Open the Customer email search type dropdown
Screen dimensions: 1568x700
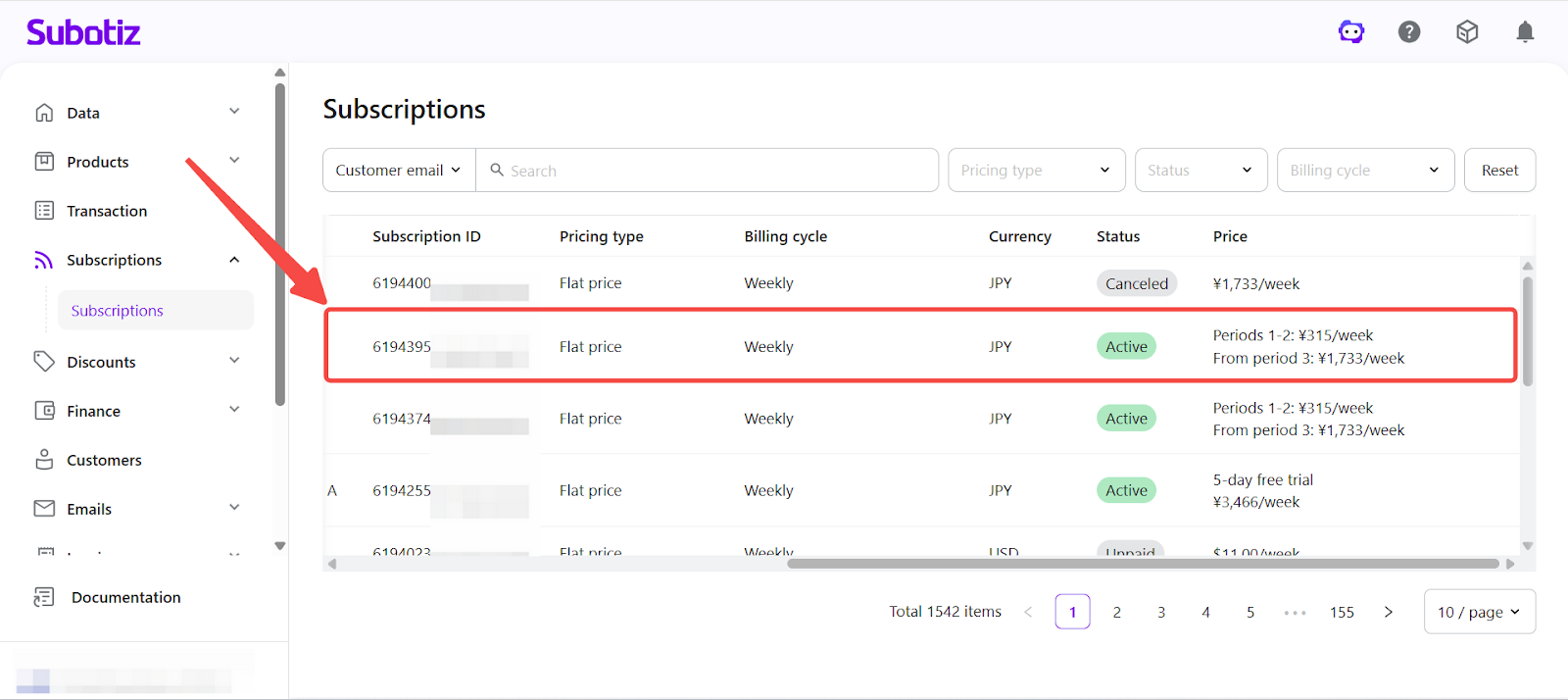pyautogui.click(x=398, y=171)
